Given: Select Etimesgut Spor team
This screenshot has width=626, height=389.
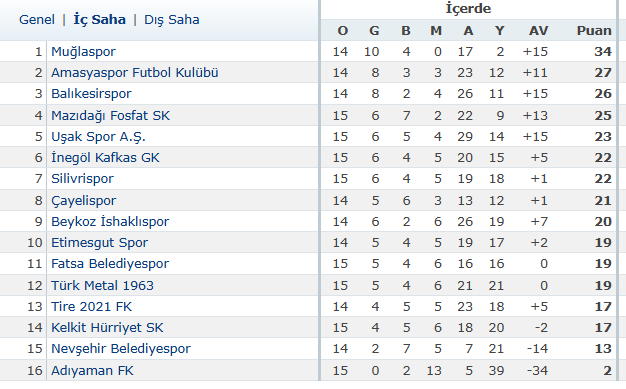Looking at the screenshot, I should click(99, 243).
